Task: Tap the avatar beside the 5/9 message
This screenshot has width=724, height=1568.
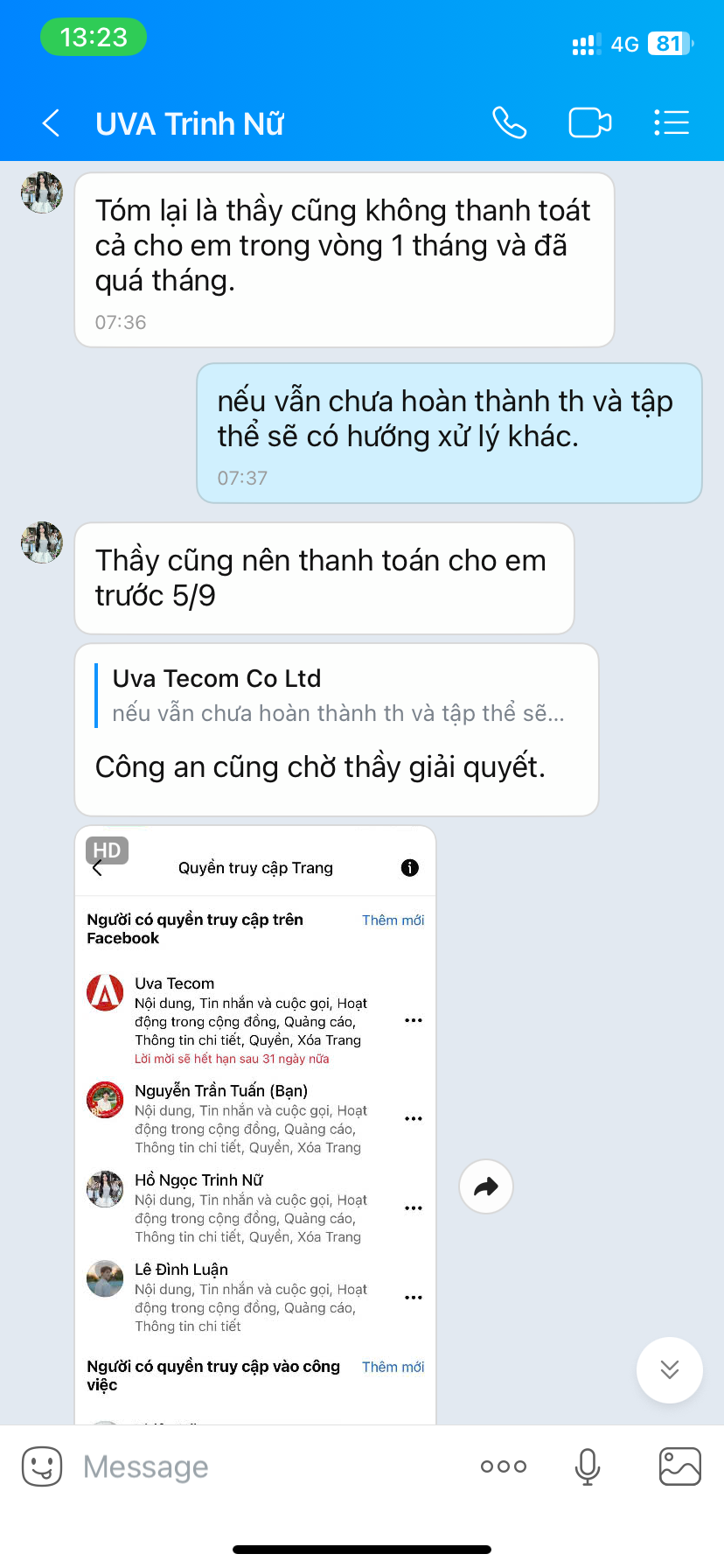Action: pos(42,542)
